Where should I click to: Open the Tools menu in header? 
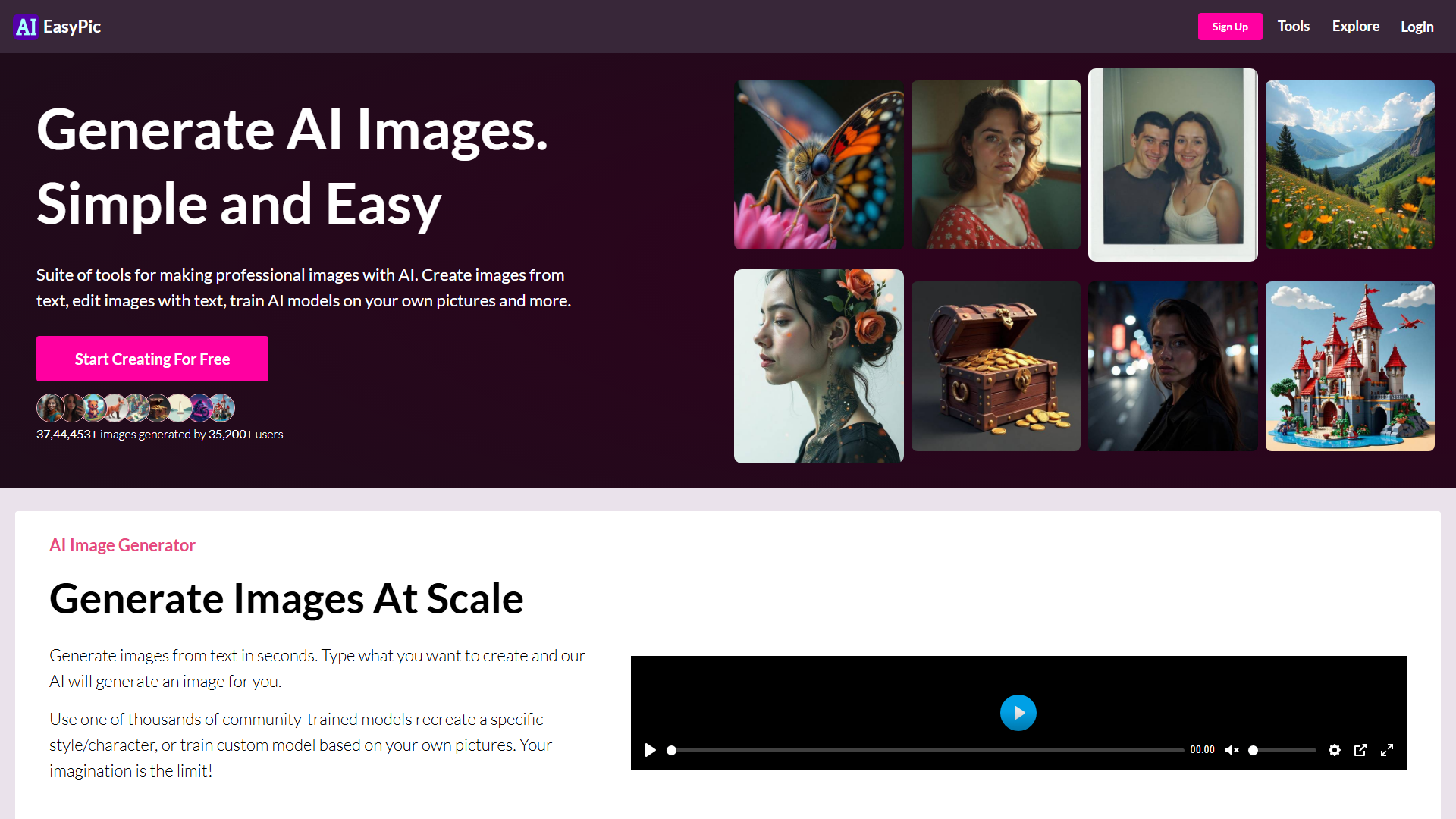(1293, 27)
